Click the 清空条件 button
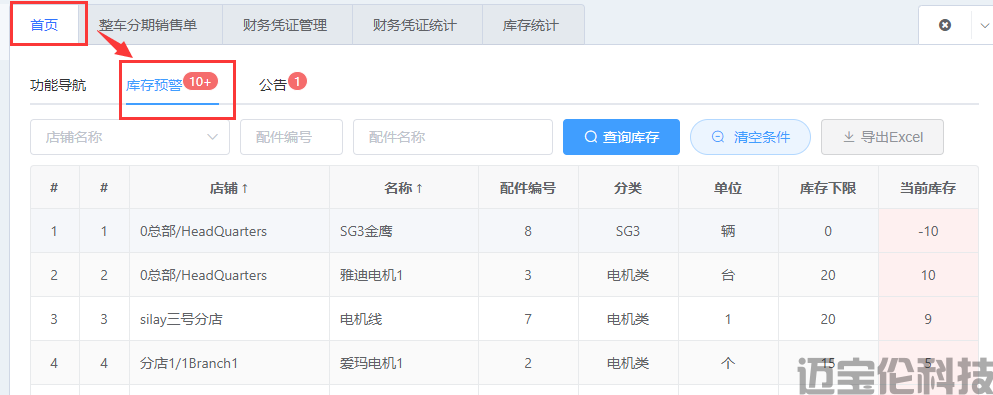 (750, 137)
